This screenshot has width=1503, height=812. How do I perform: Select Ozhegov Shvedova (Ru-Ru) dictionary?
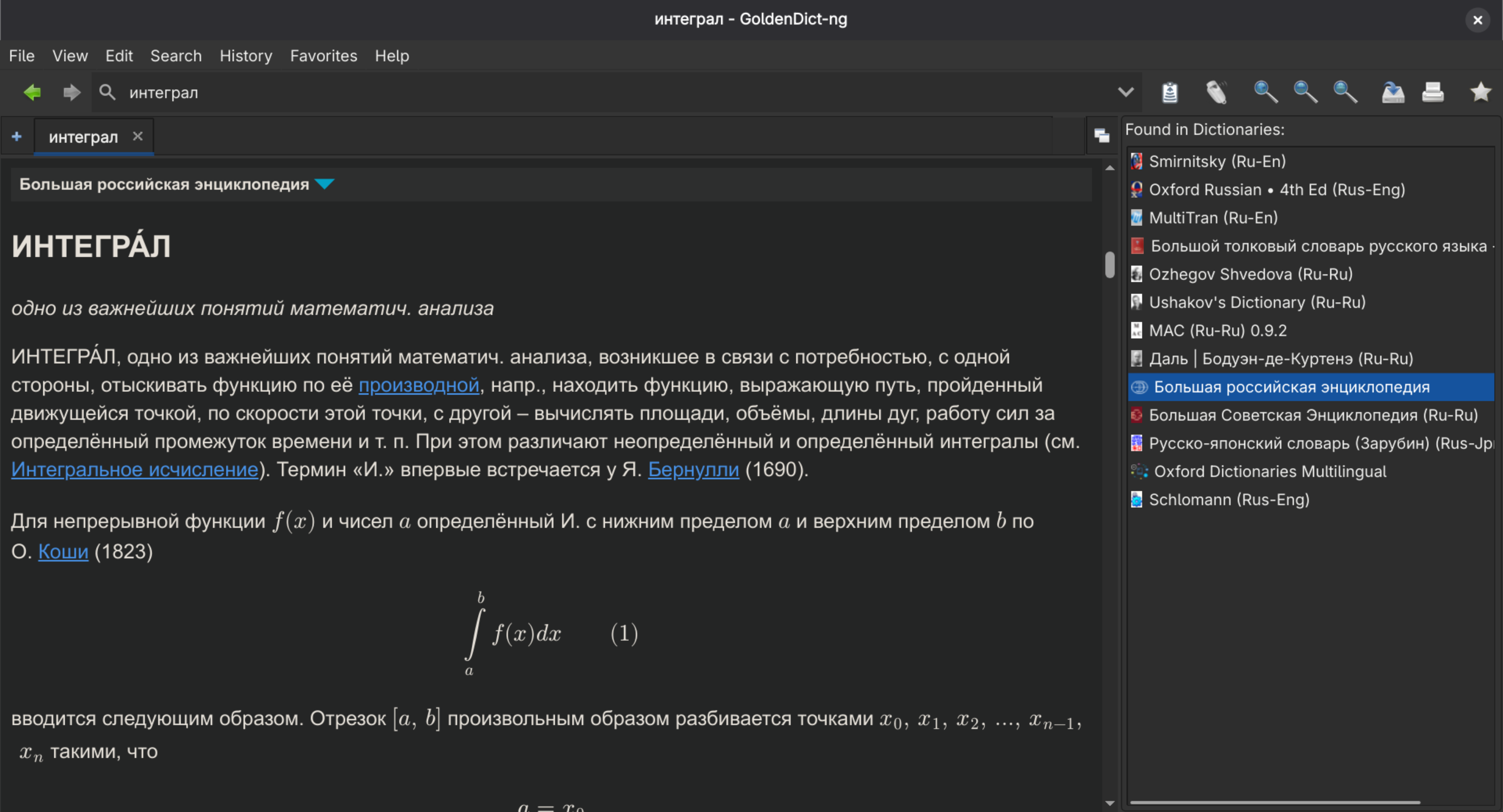click(x=1310, y=274)
